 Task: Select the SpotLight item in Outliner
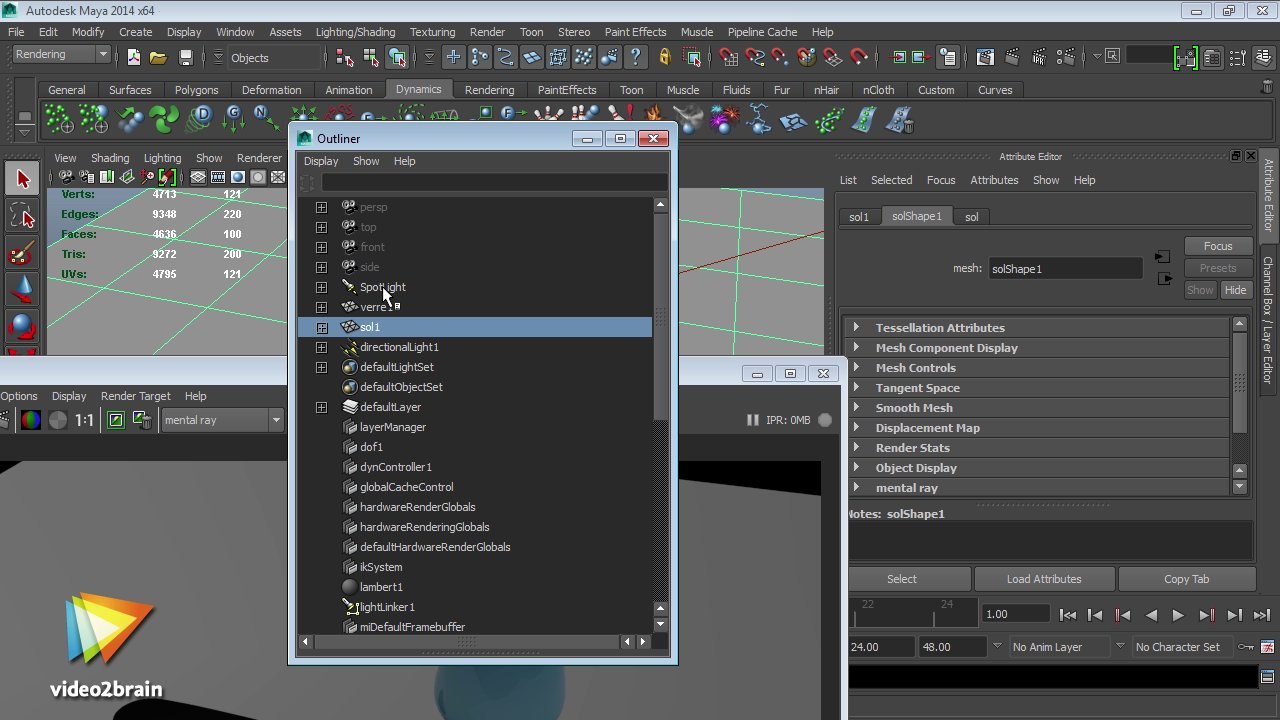coord(382,287)
